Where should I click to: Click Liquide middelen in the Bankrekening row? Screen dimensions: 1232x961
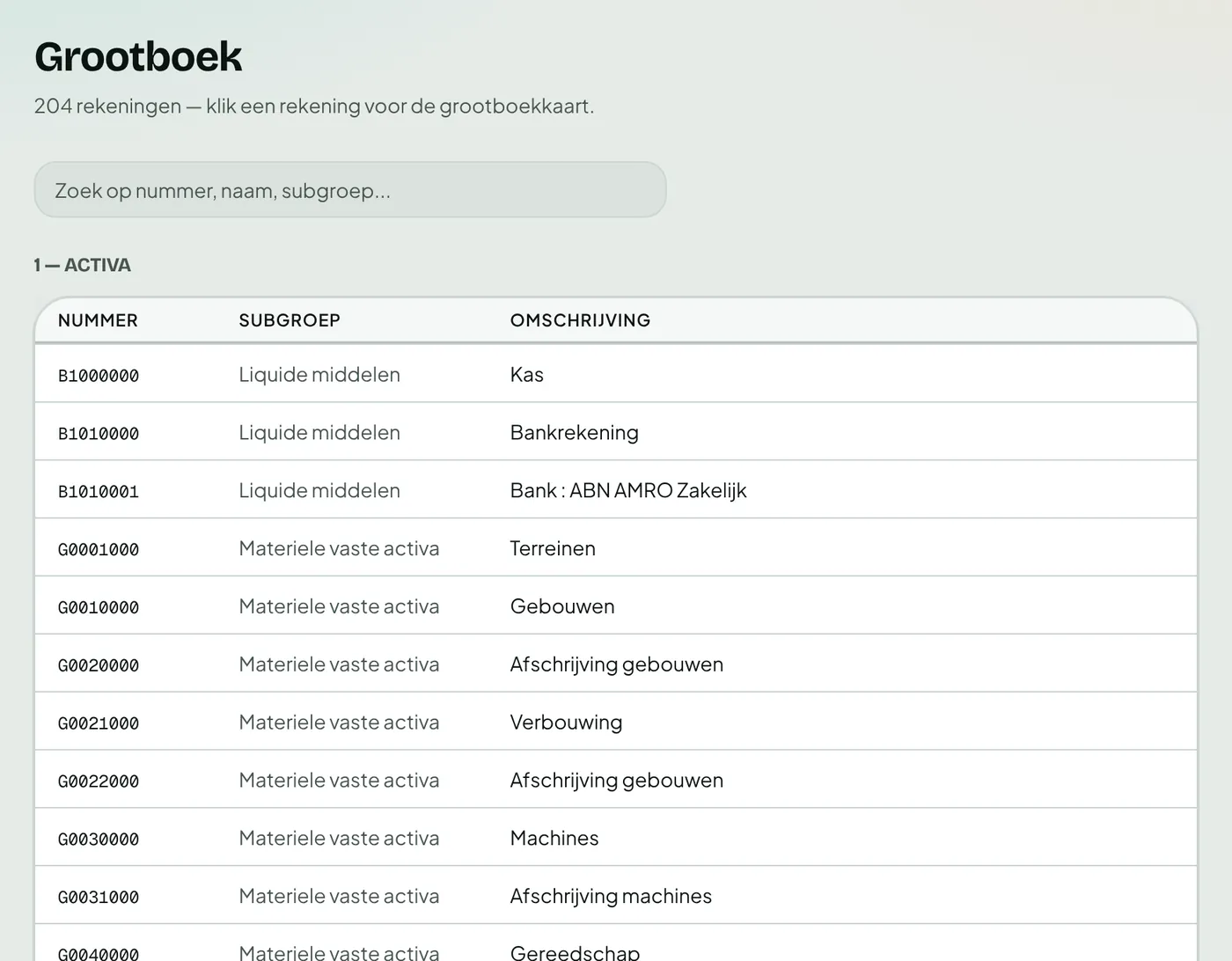[319, 432]
